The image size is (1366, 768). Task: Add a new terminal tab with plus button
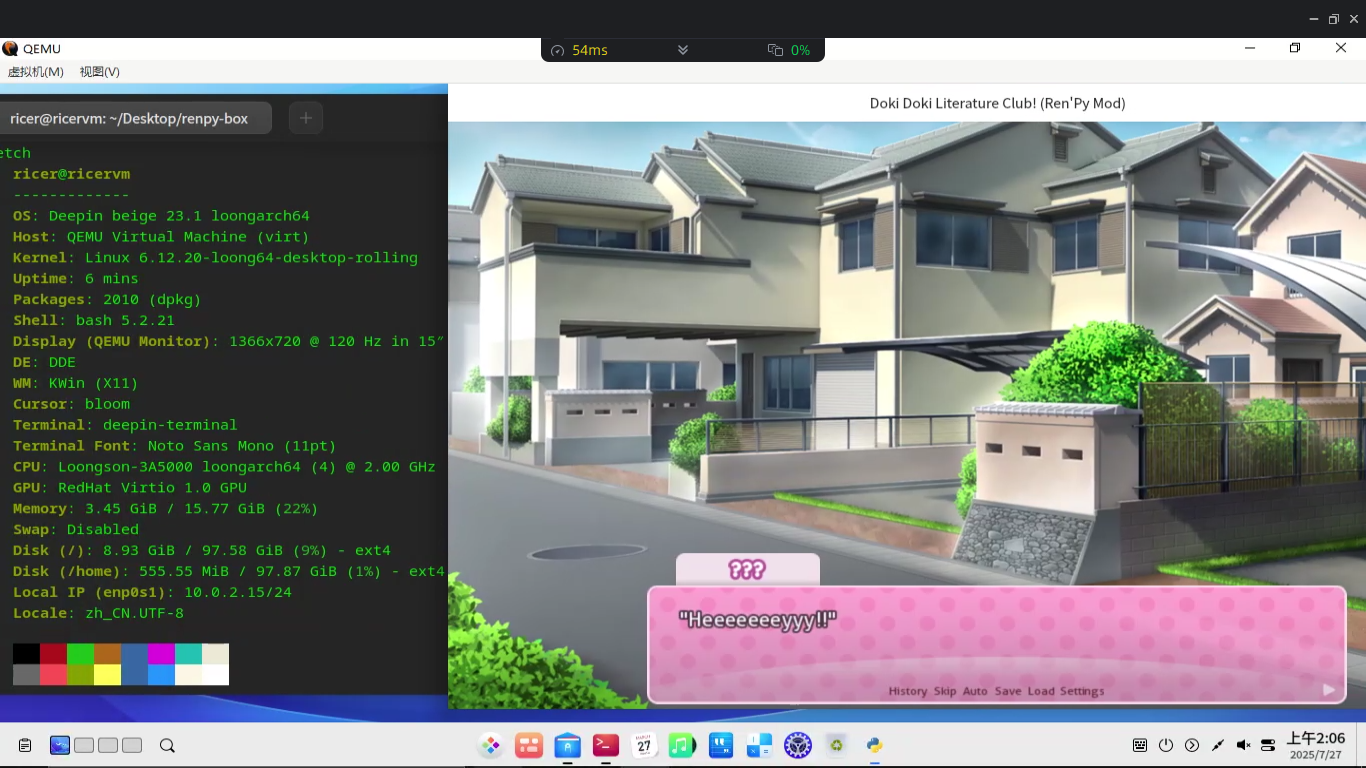(306, 118)
